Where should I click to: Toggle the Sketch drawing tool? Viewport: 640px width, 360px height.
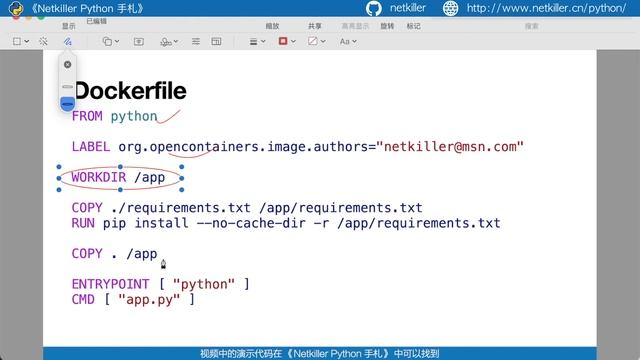[x=68, y=41]
